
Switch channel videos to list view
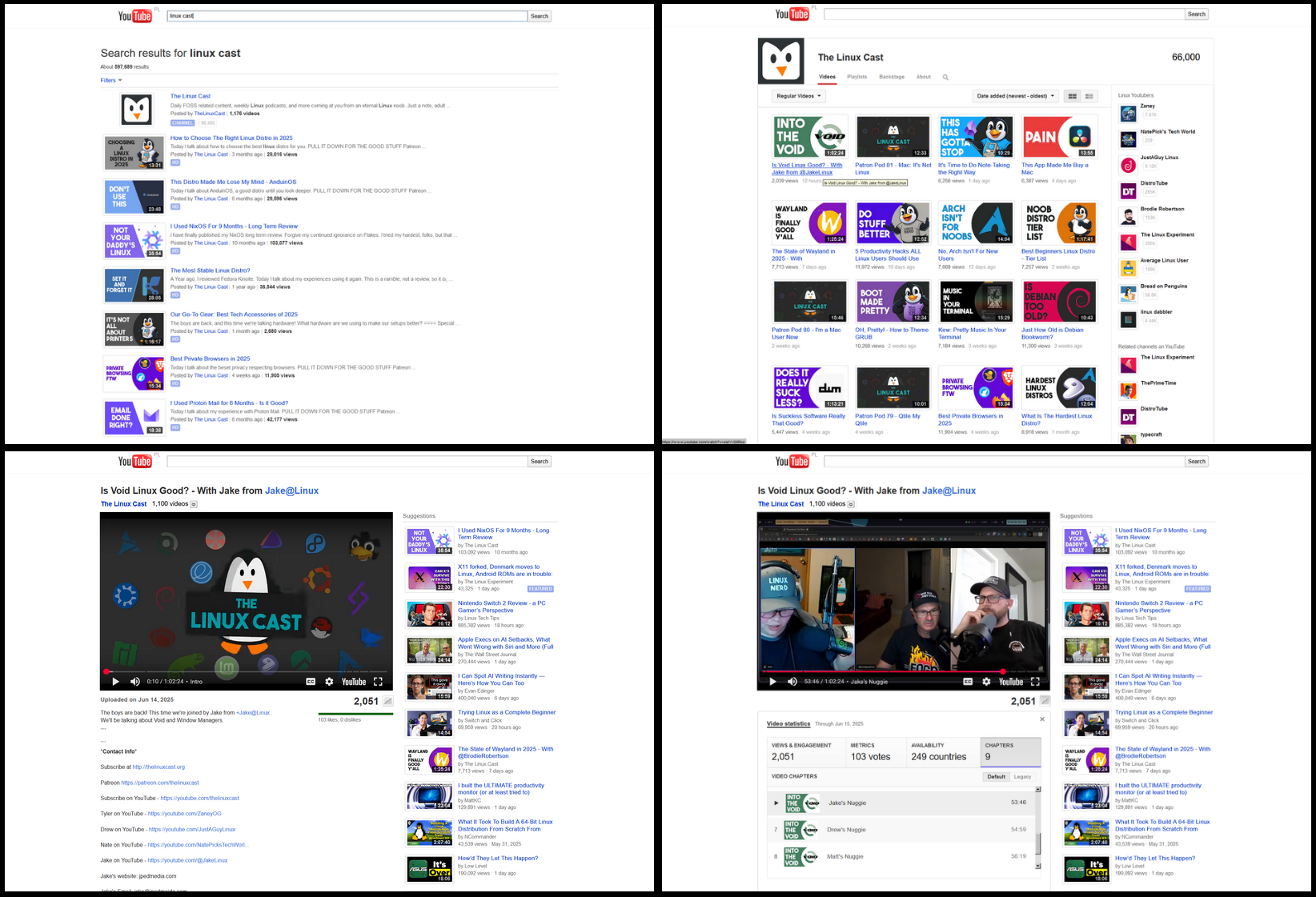[1089, 96]
